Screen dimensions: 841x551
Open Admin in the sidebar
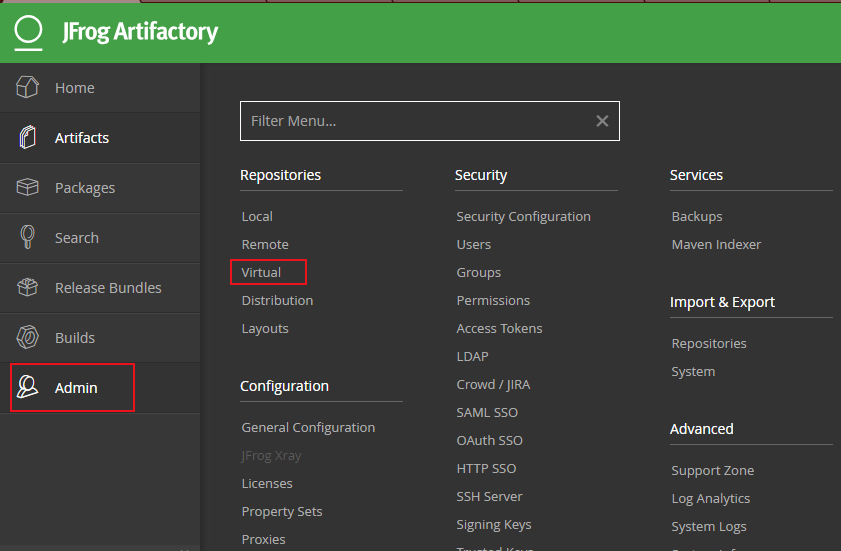(100, 387)
